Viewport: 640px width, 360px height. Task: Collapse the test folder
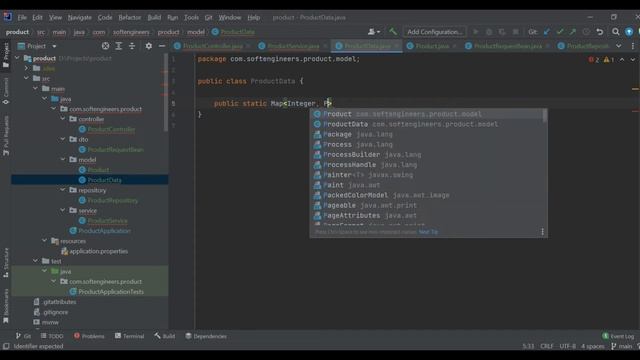coord(36,261)
